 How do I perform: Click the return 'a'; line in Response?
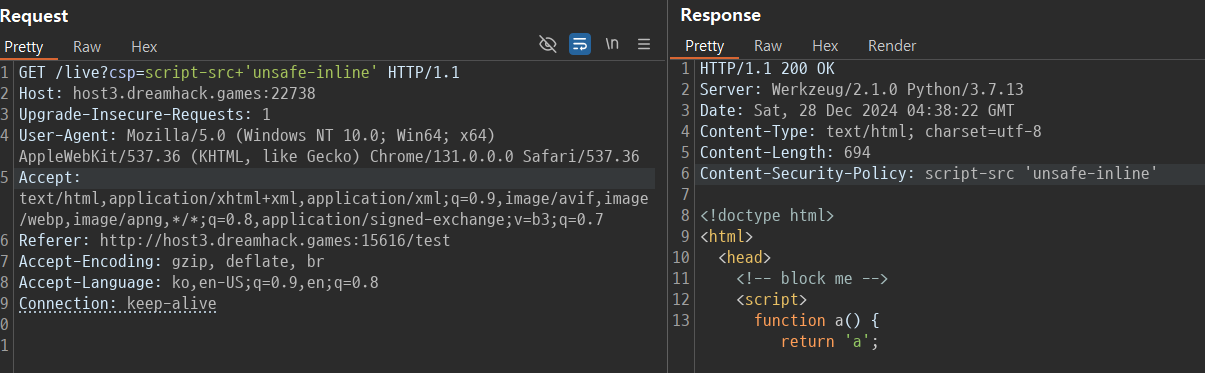click(829, 341)
